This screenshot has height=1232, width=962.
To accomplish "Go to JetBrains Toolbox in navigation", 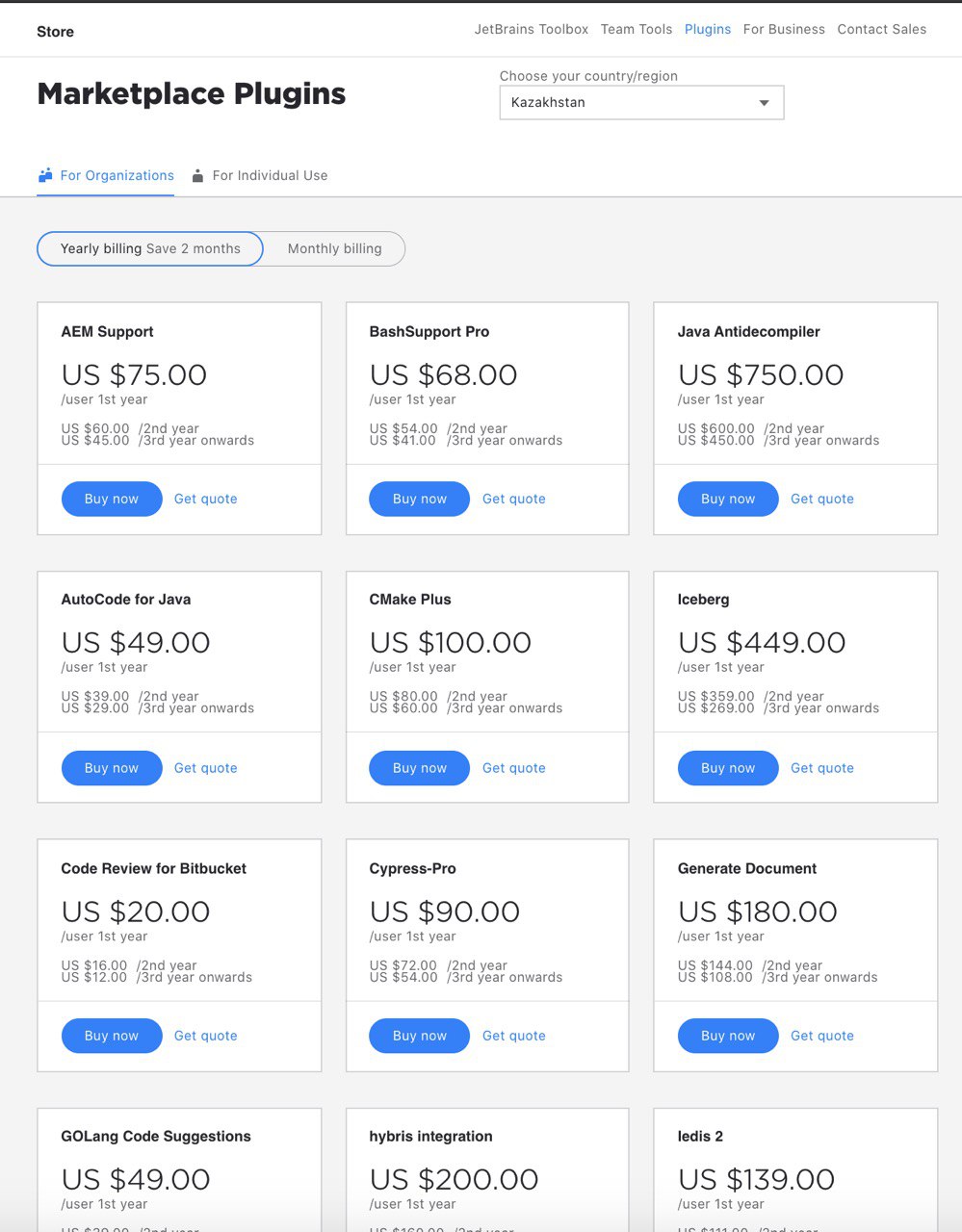I will pyautogui.click(x=532, y=30).
